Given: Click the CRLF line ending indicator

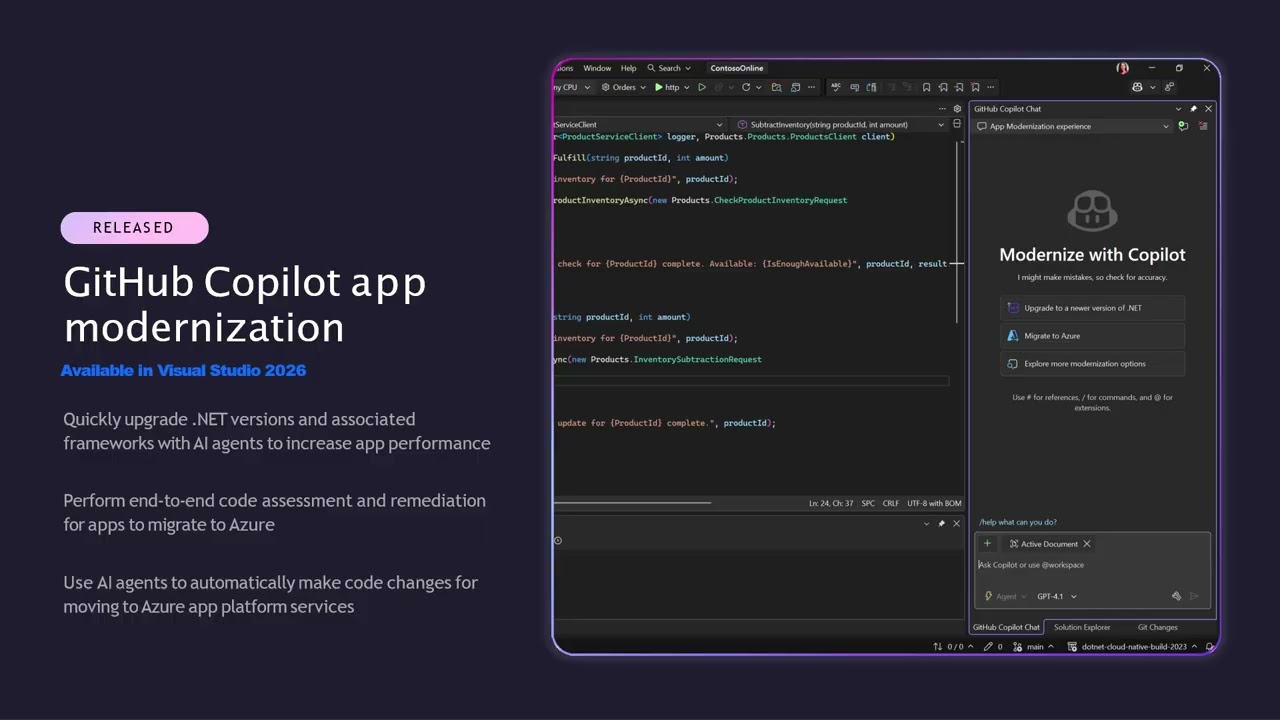Looking at the screenshot, I should click(890, 503).
